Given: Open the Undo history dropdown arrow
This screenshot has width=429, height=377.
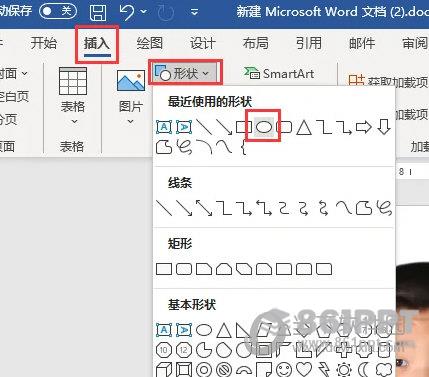Looking at the screenshot, I should coord(144,12).
